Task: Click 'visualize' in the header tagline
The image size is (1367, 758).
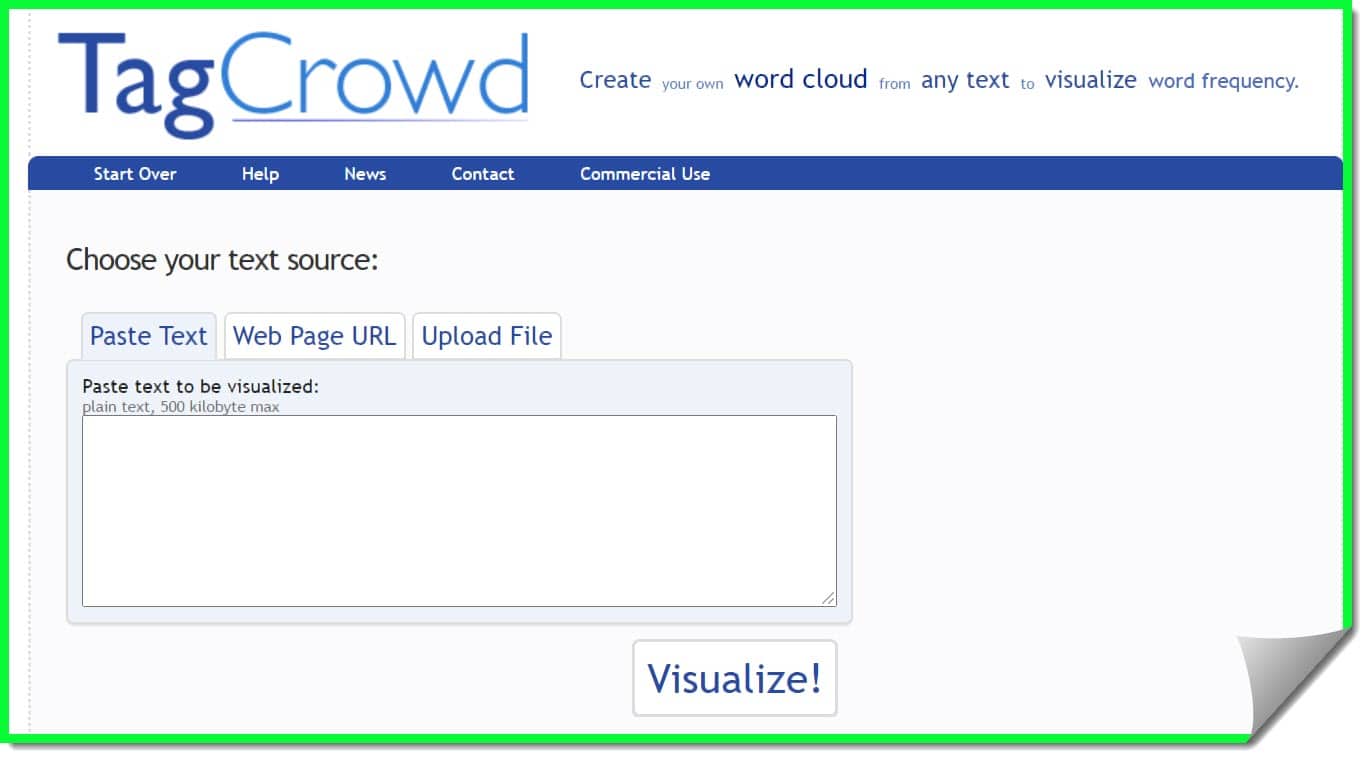Action: click(x=1091, y=80)
